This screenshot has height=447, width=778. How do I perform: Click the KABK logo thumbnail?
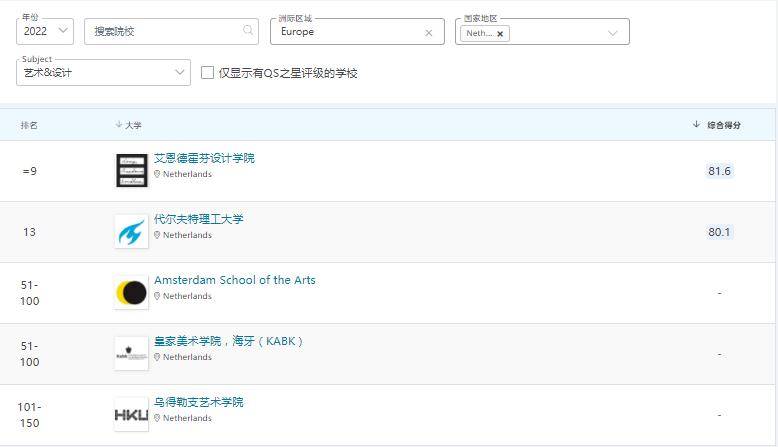(x=131, y=354)
